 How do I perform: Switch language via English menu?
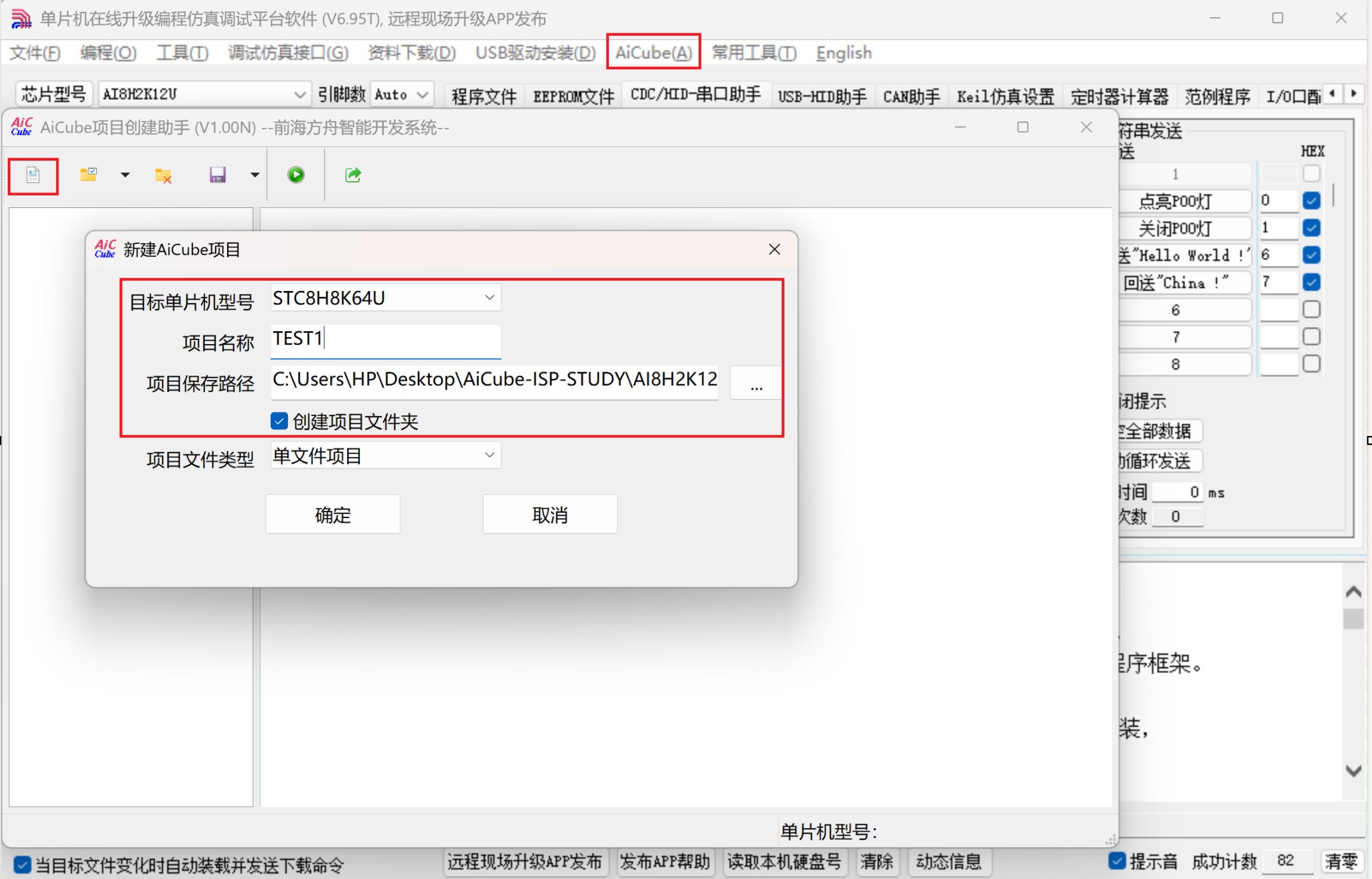[844, 53]
